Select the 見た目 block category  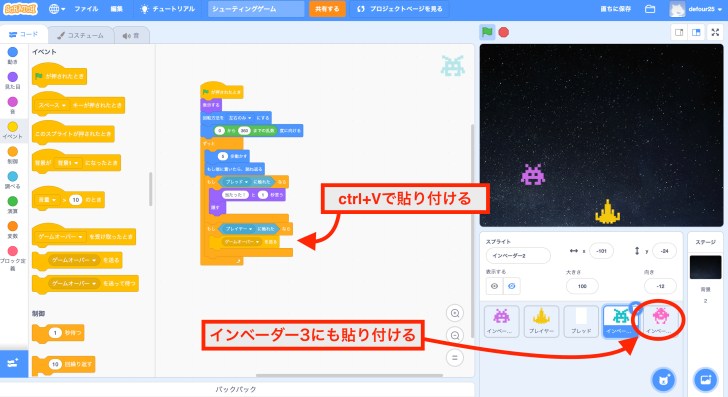tap(13, 80)
